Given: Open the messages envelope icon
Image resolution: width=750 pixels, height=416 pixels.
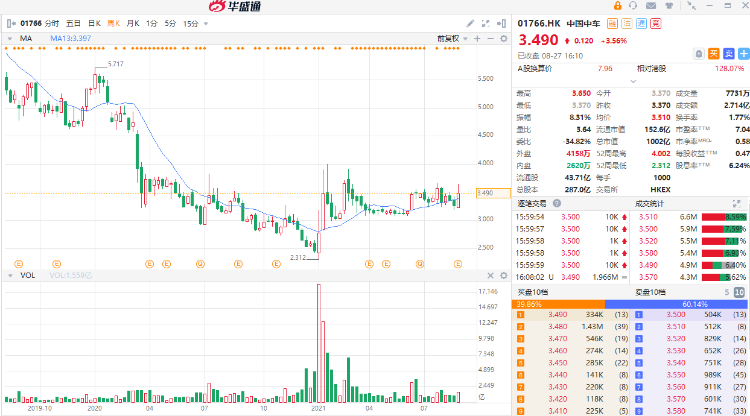Looking at the screenshot, I should coord(651,6).
